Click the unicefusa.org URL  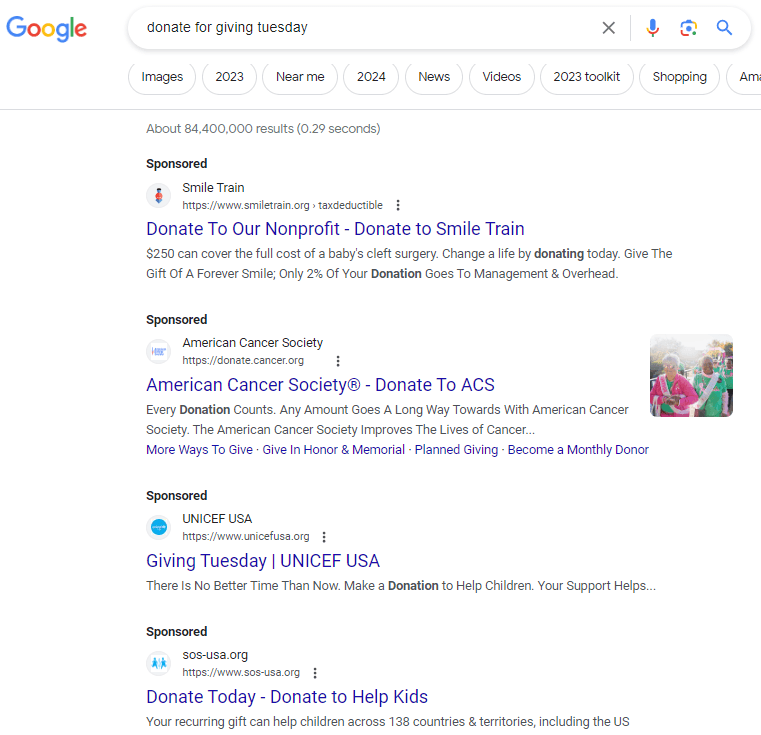246,536
